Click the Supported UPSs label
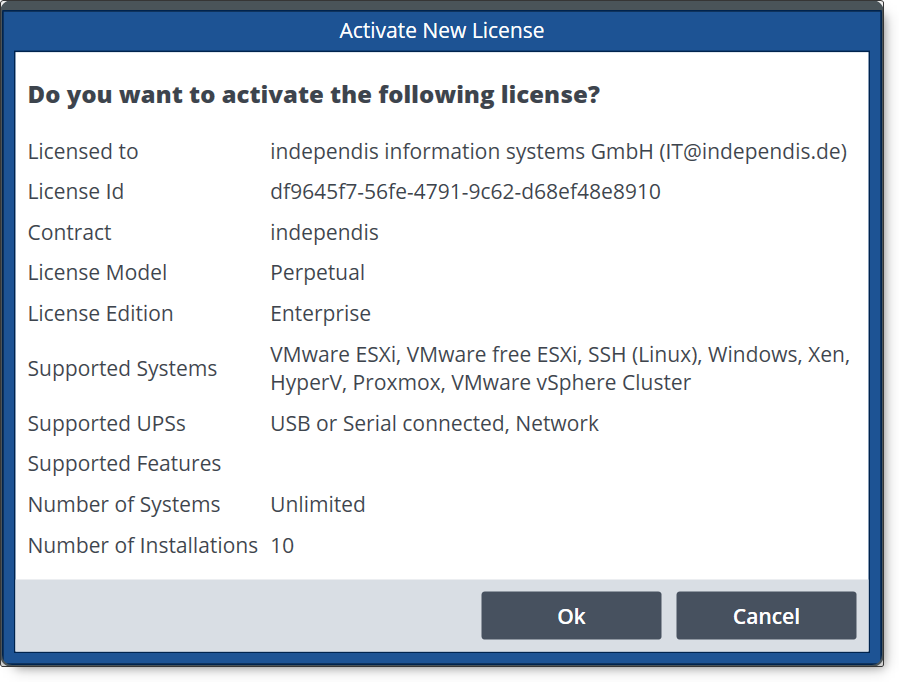The width and height of the screenshot is (899, 682). (x=107, y=424)
